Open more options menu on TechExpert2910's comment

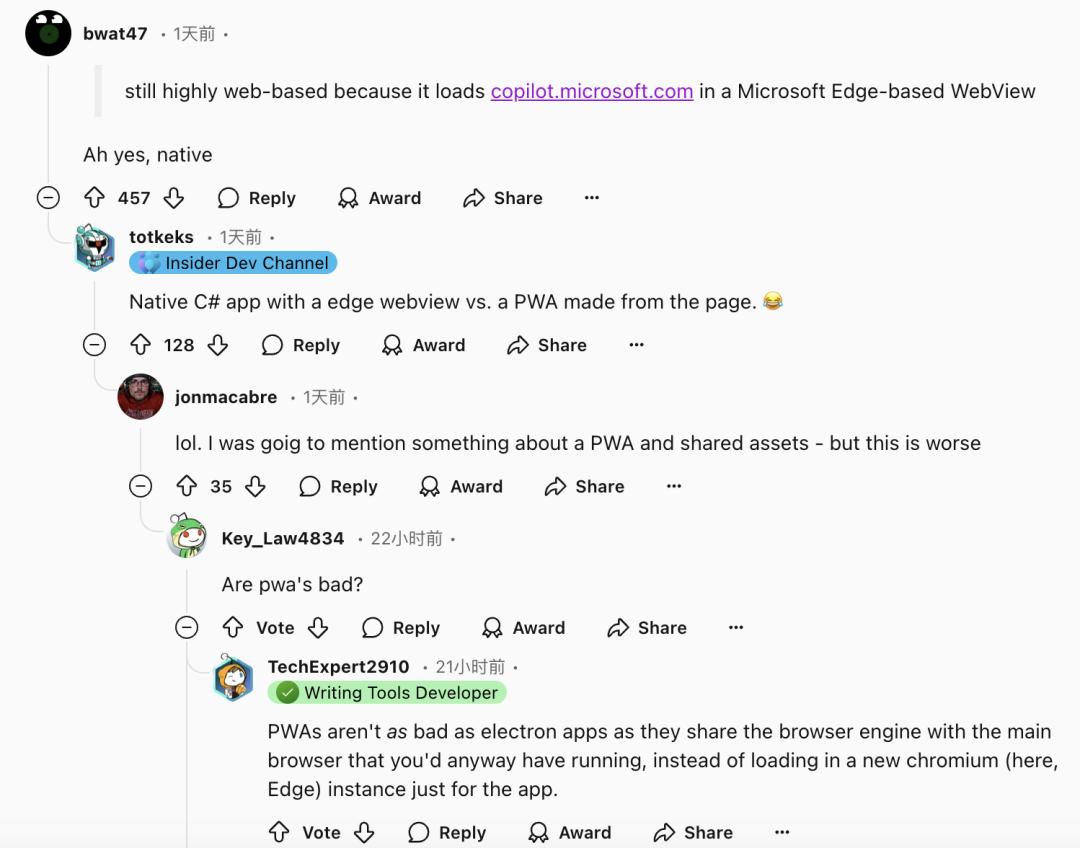pyautogui.click(x=782, y=833)
